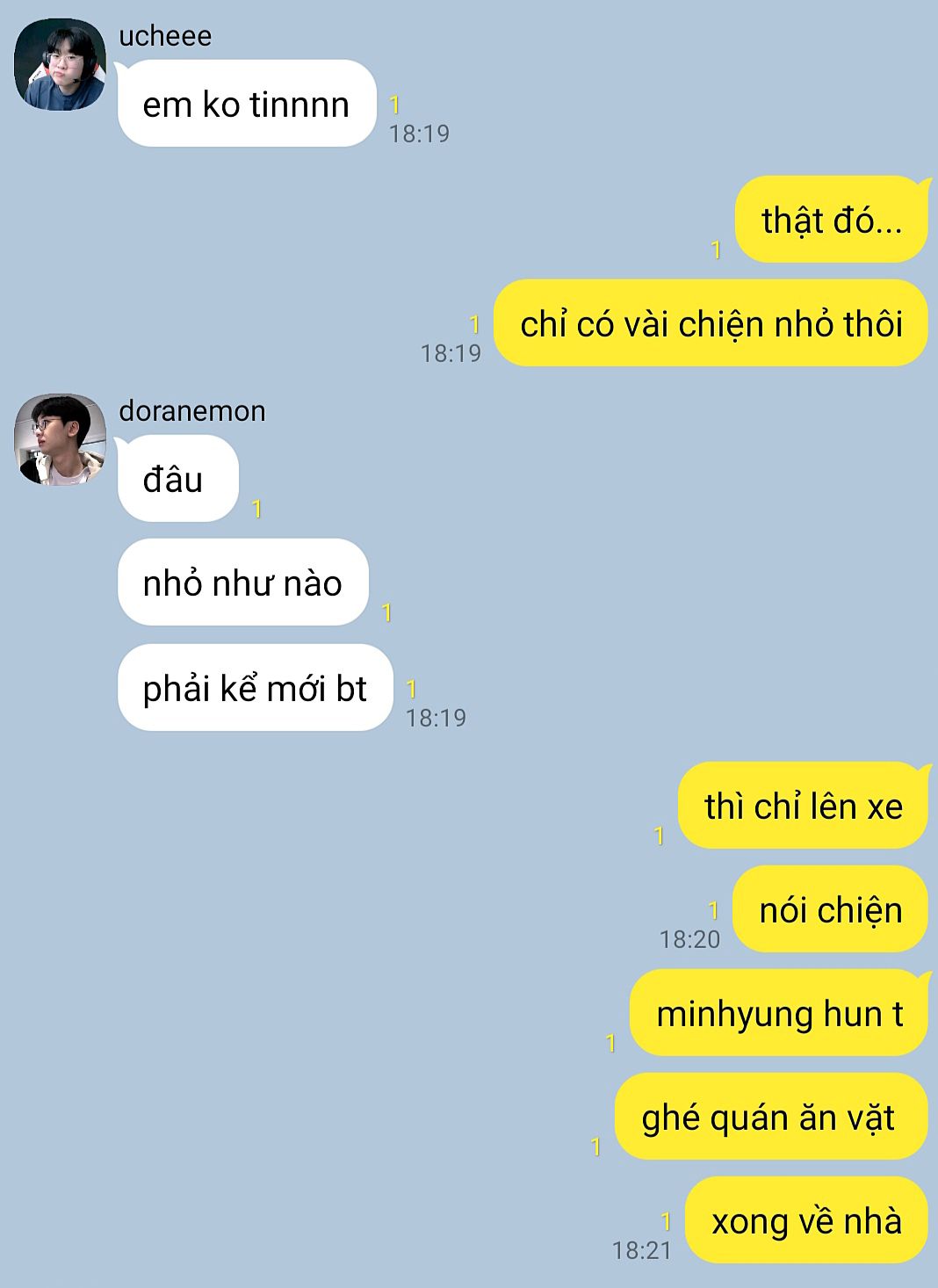The height and width of the screenshot is (1288, 938).
Task: Select the yellow bubble 'thật đó...'
Action: [x=831, y=220]
